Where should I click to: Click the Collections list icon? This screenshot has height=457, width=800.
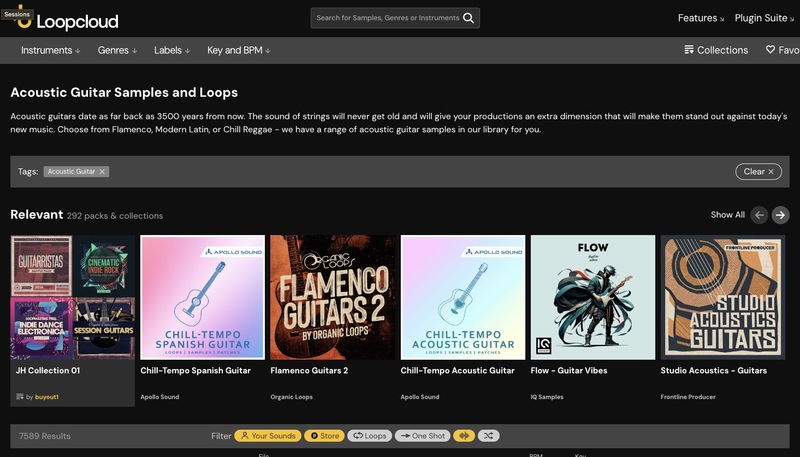tap(689, 50)
